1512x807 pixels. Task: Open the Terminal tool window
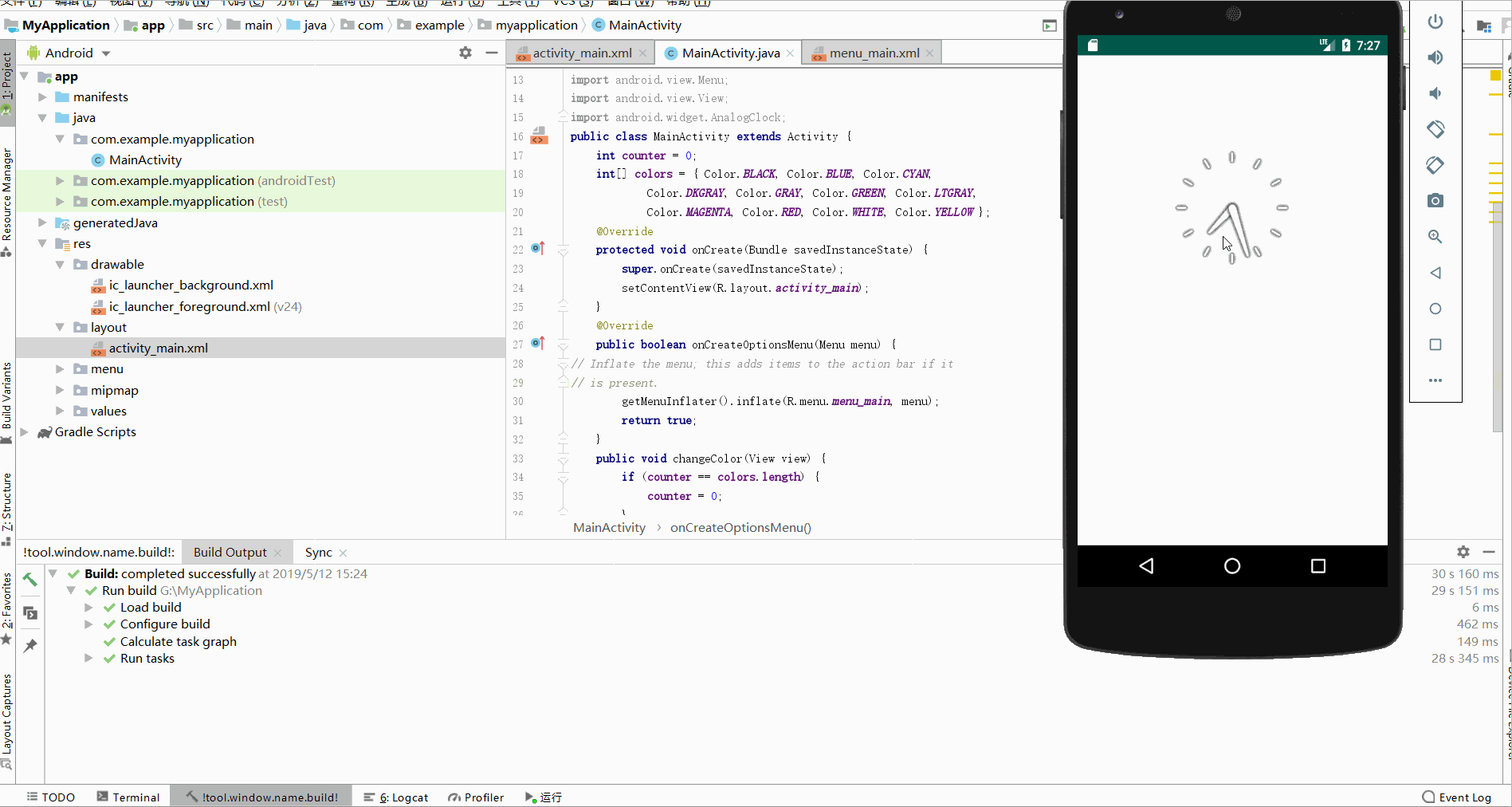128,797
